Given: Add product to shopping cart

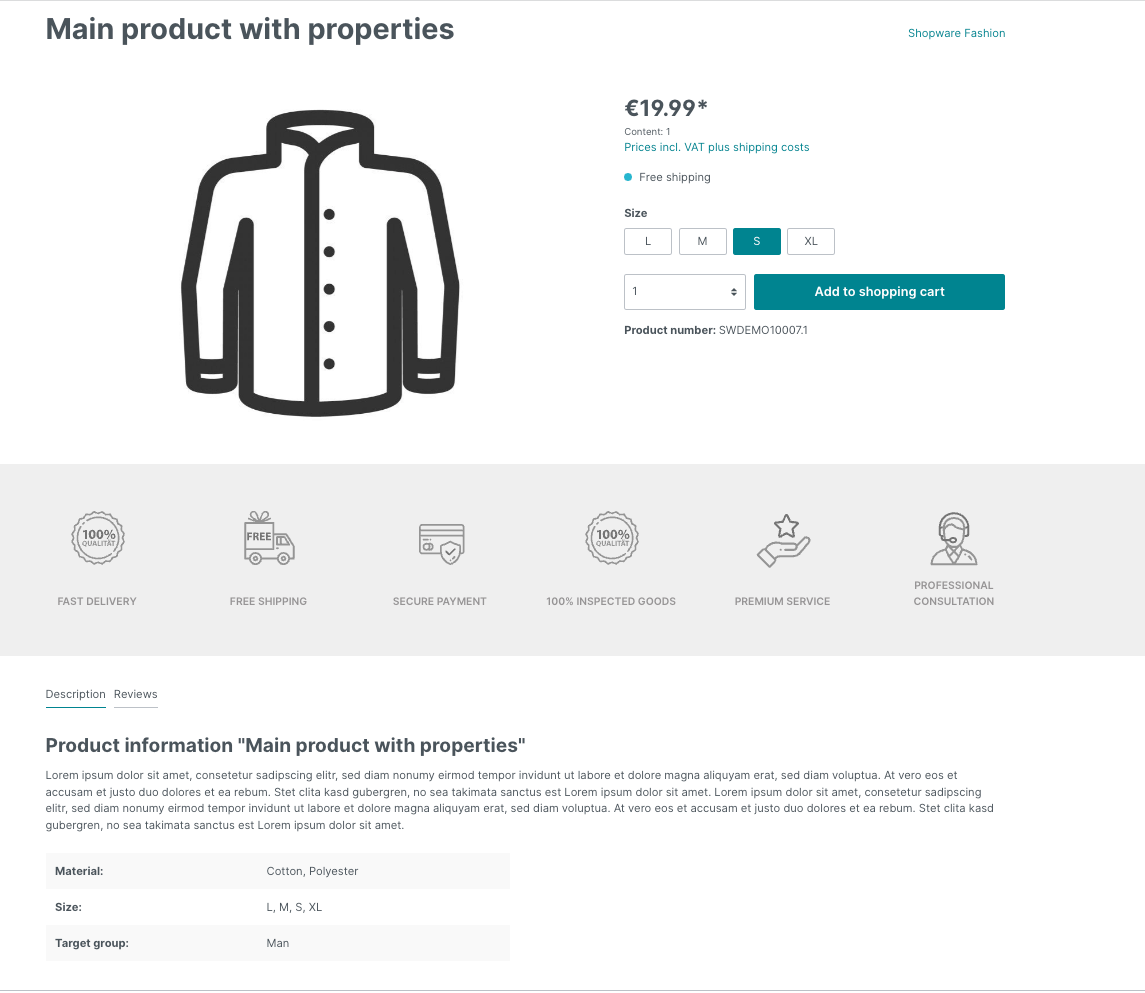Looking at the screenshot, I should click(x=879, y=292).
